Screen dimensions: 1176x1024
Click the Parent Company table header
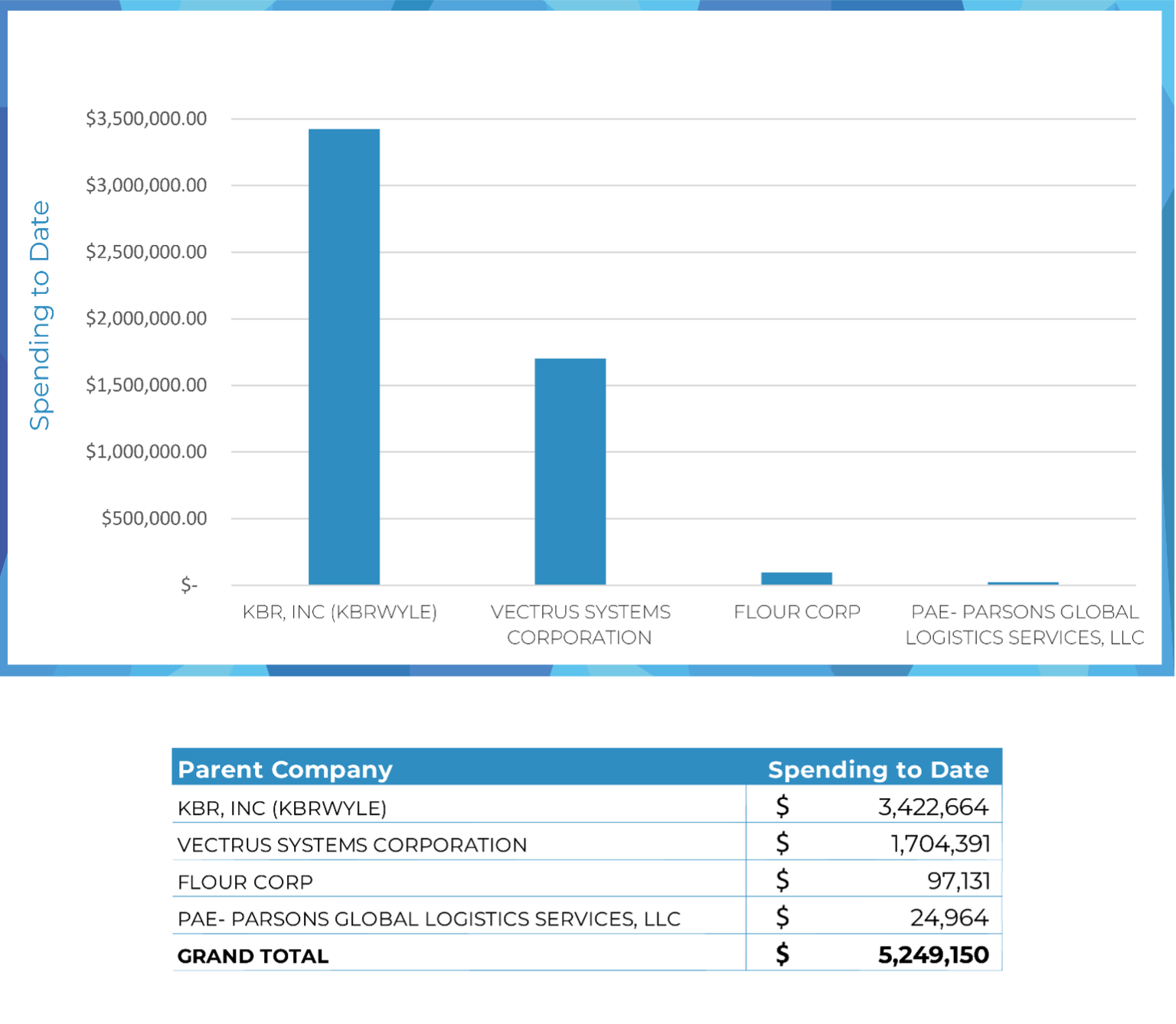[285, 769]
